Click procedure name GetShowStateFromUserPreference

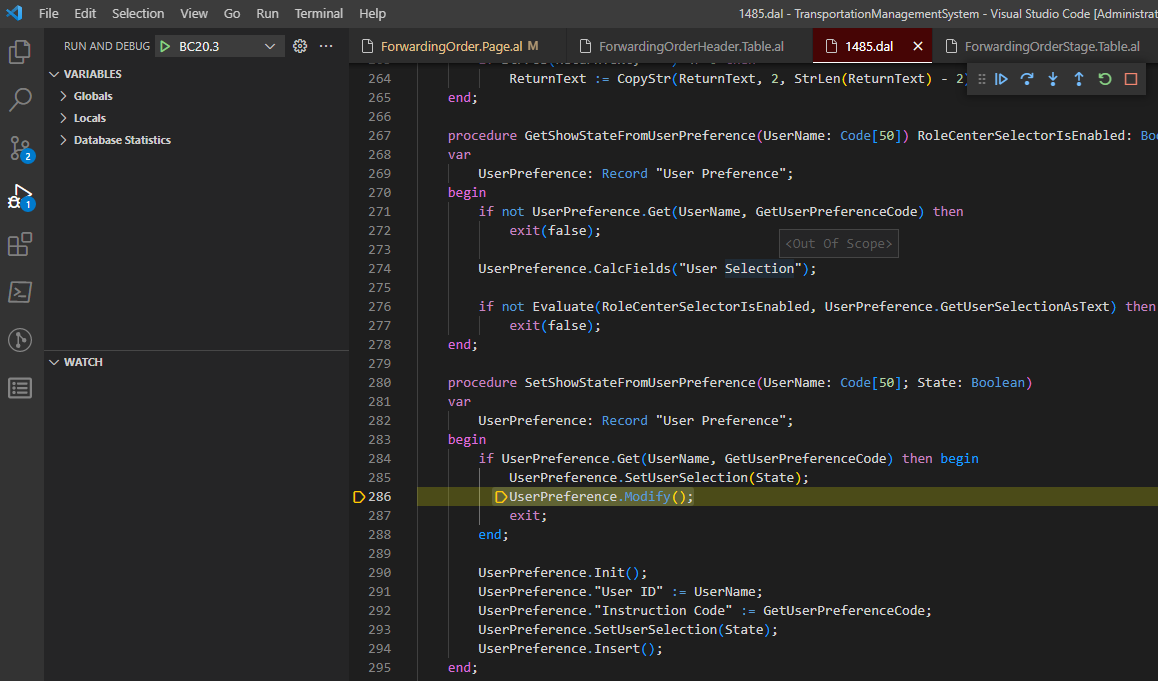640,136
